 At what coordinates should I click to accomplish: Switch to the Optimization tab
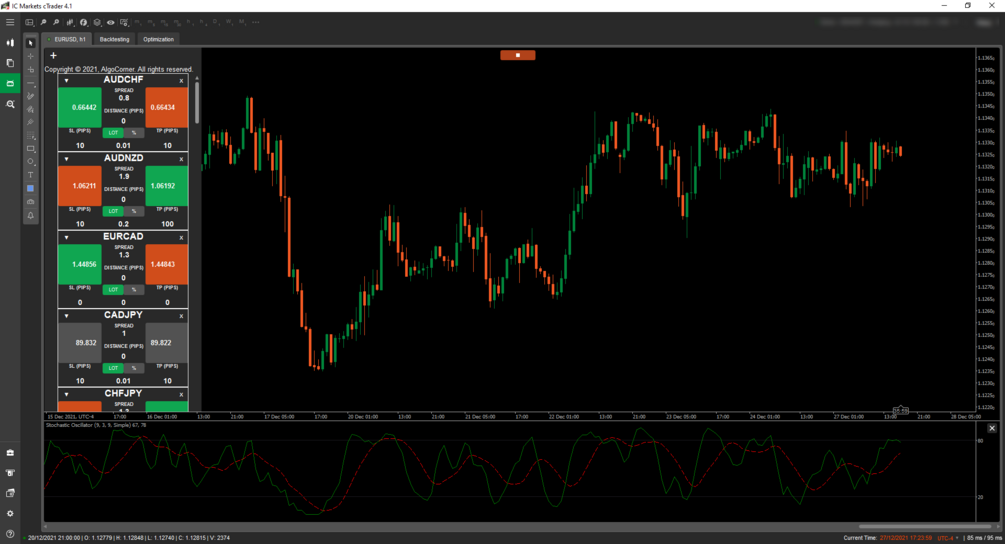(158, 39)
